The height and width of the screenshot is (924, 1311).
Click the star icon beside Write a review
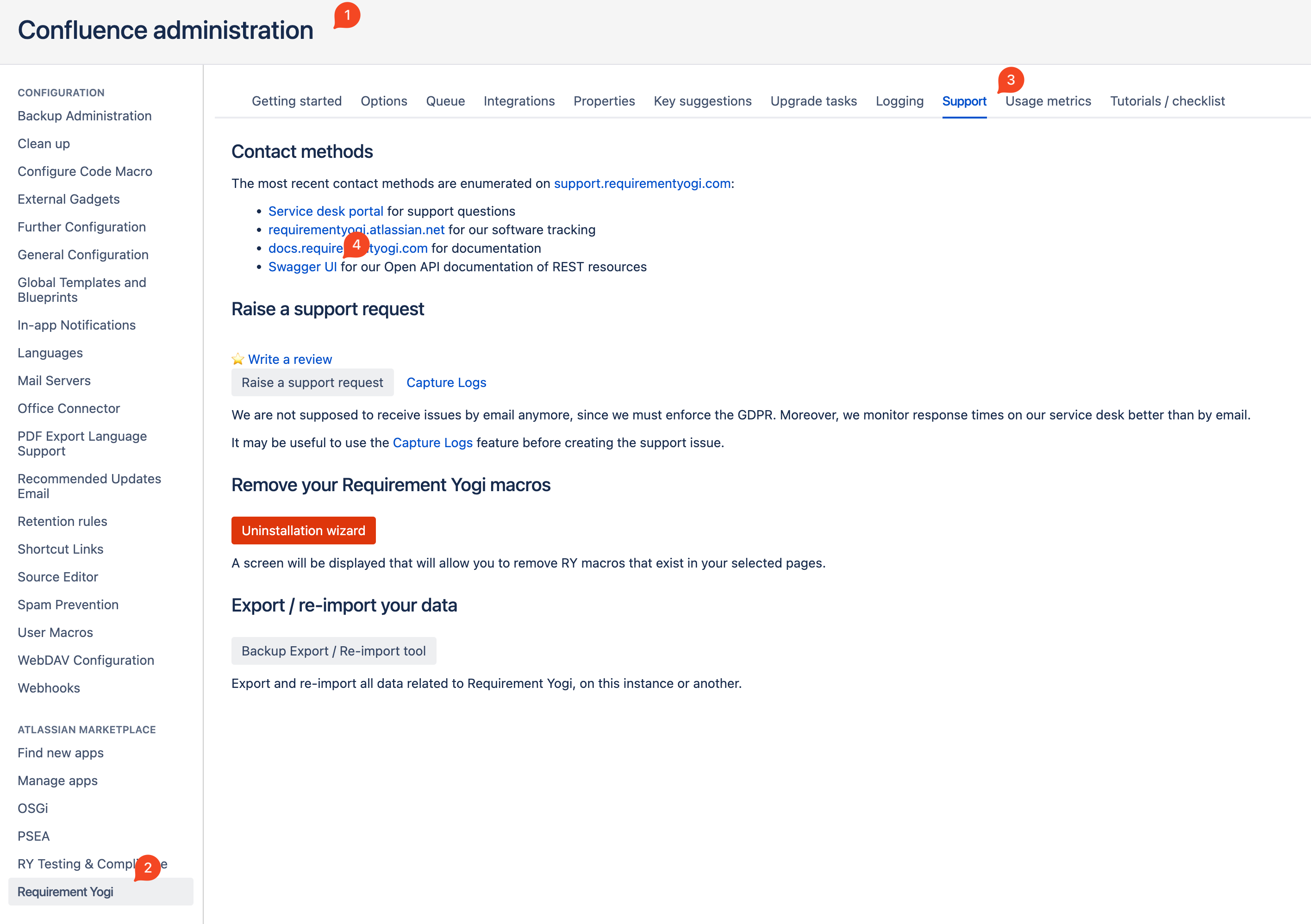[x=237, y=359]
